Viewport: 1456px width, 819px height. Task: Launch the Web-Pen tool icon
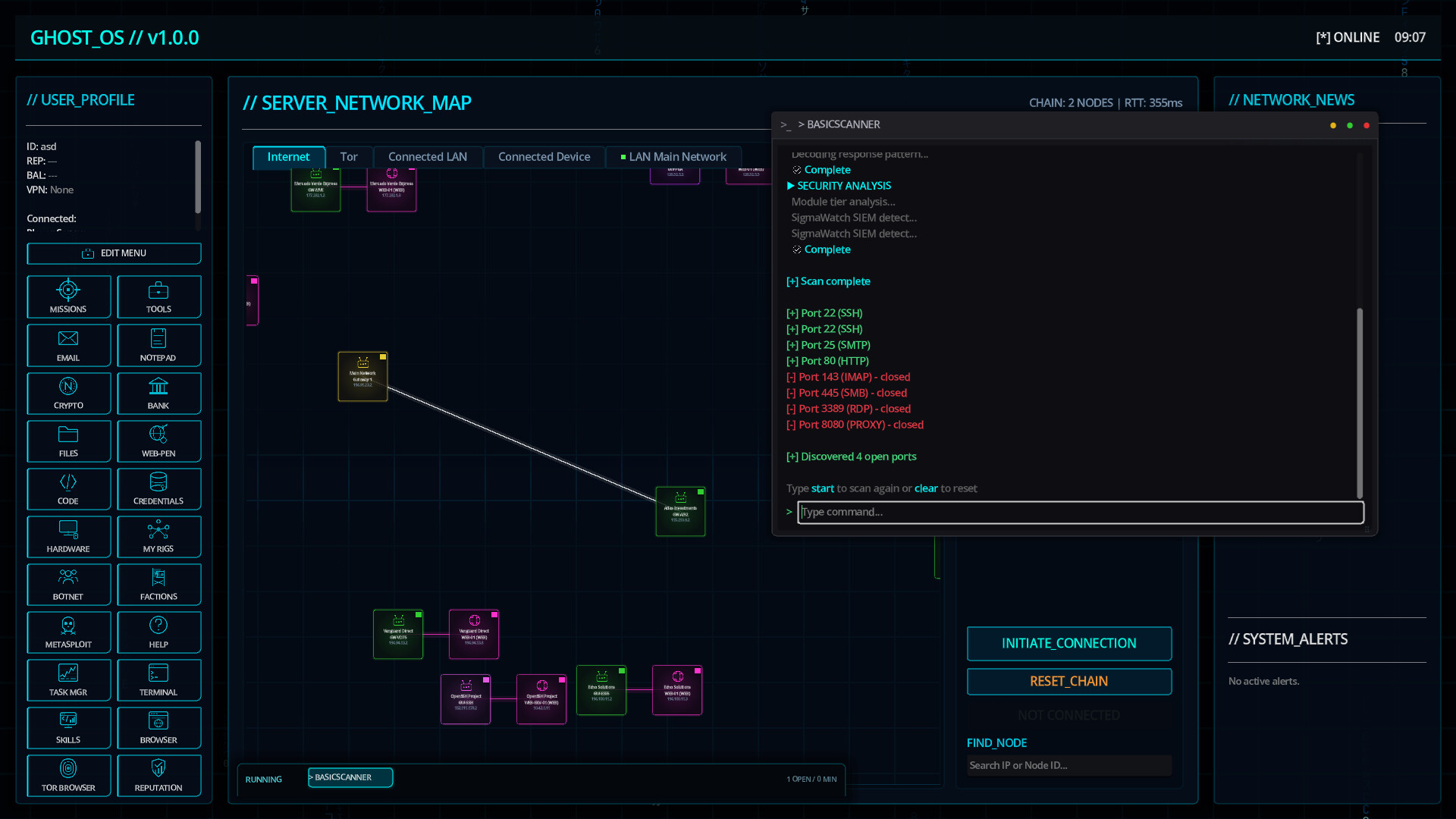(158, 441)
